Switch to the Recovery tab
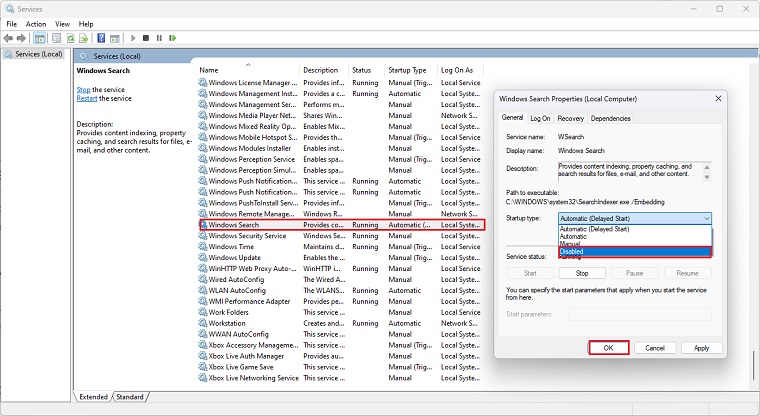Viewport: 760px width, 416px height. tap(570, 118)
